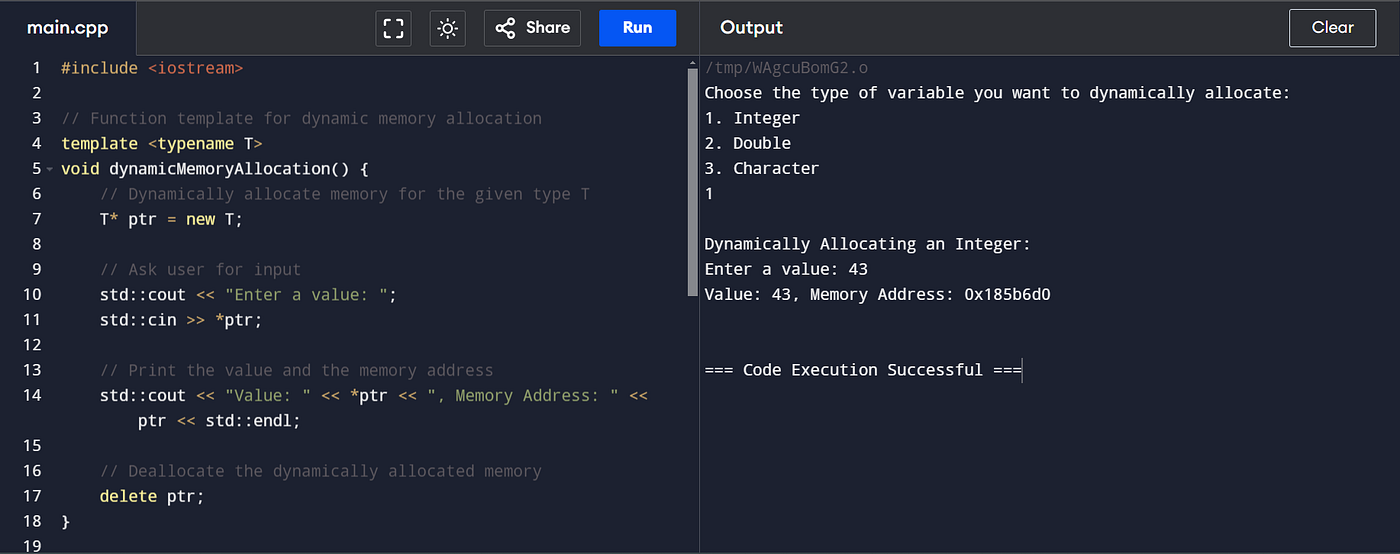Select the main.cpp file tab
The image size is (1400, 554).
[x=68, y=28]
